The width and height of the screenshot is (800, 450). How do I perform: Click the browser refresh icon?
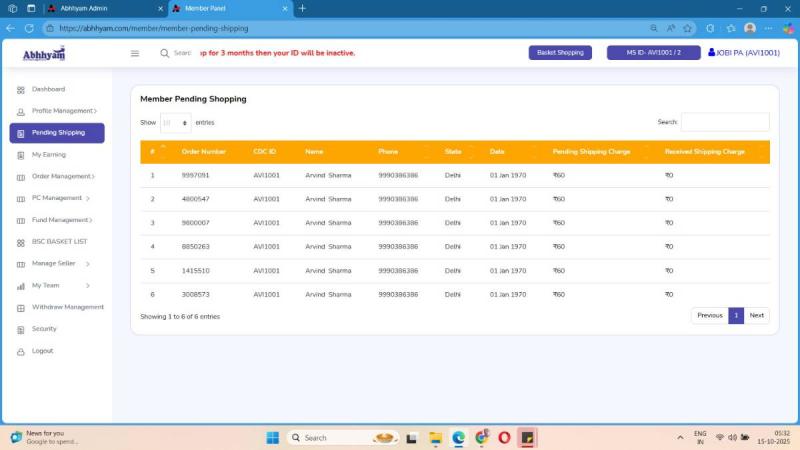(29, 28)
